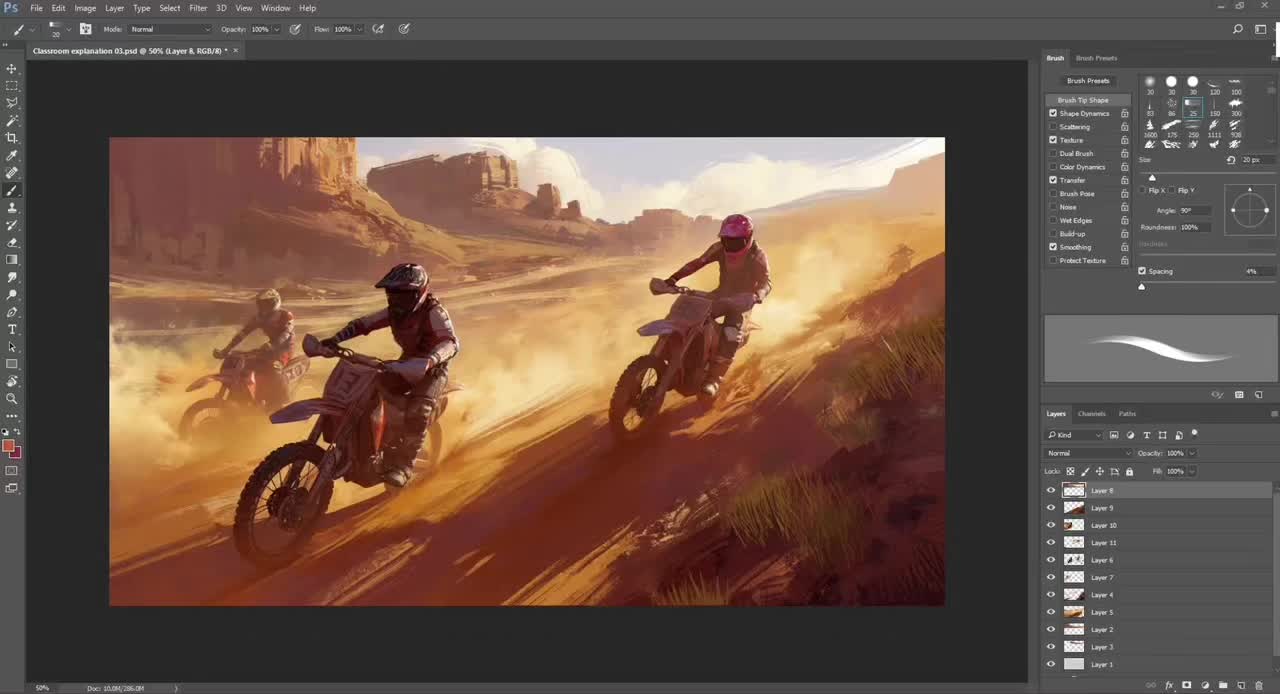Select the Zoom tool

point(12,398)
